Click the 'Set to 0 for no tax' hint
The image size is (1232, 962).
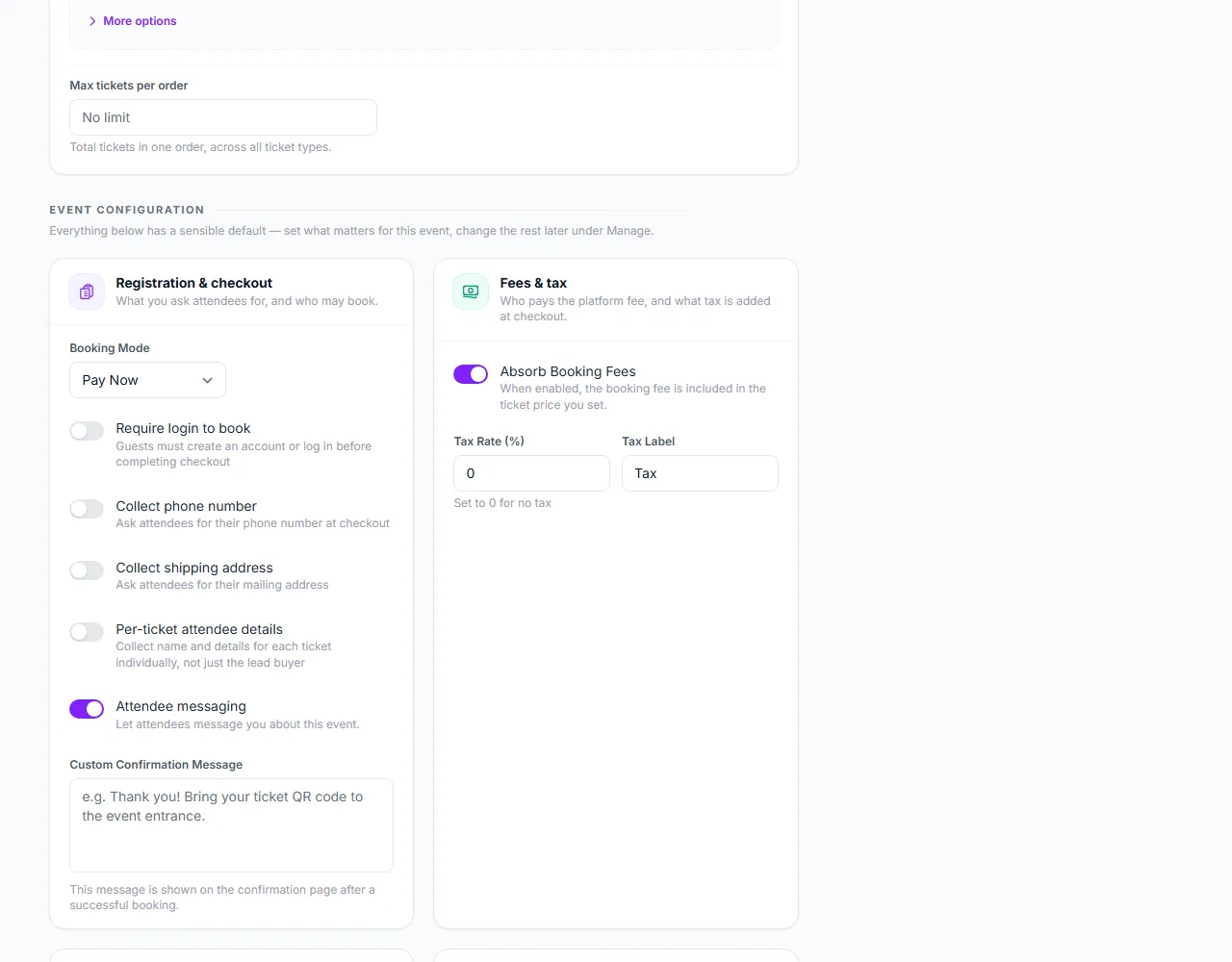(x=502, y=503)
